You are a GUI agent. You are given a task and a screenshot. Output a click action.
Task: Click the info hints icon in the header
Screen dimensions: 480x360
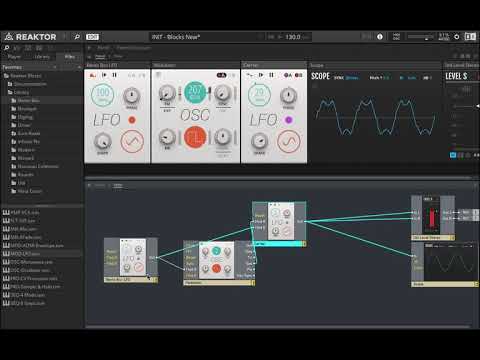tap(380, 37)
